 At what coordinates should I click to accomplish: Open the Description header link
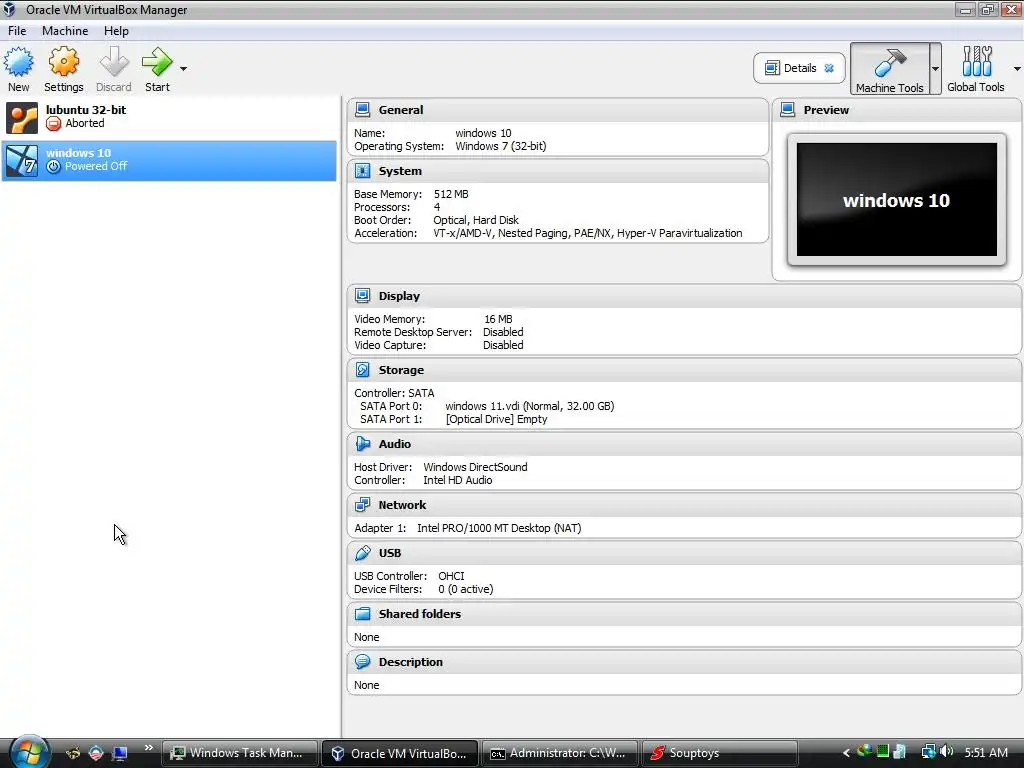click(411, 662)
